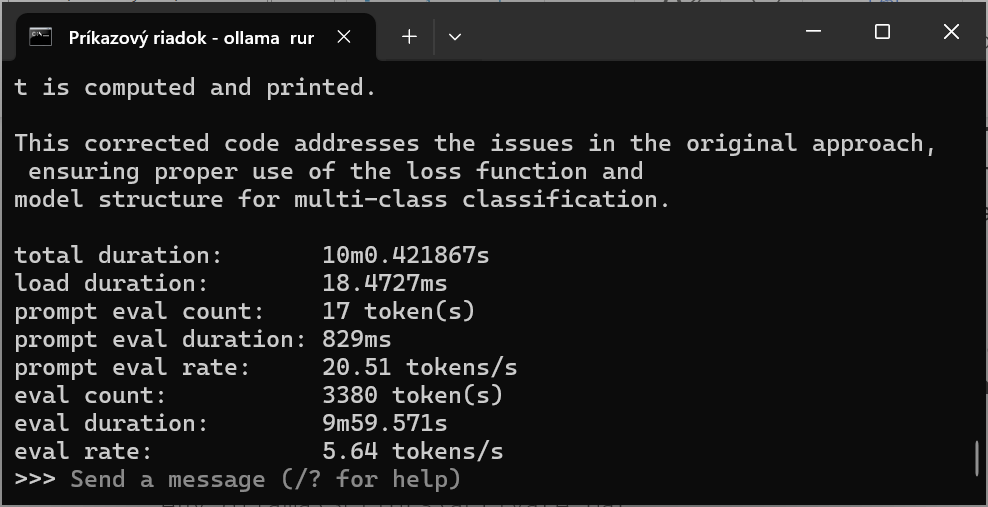
Task: Expand the new tab profiles dropdown chevron
Action: coord(455,37)
